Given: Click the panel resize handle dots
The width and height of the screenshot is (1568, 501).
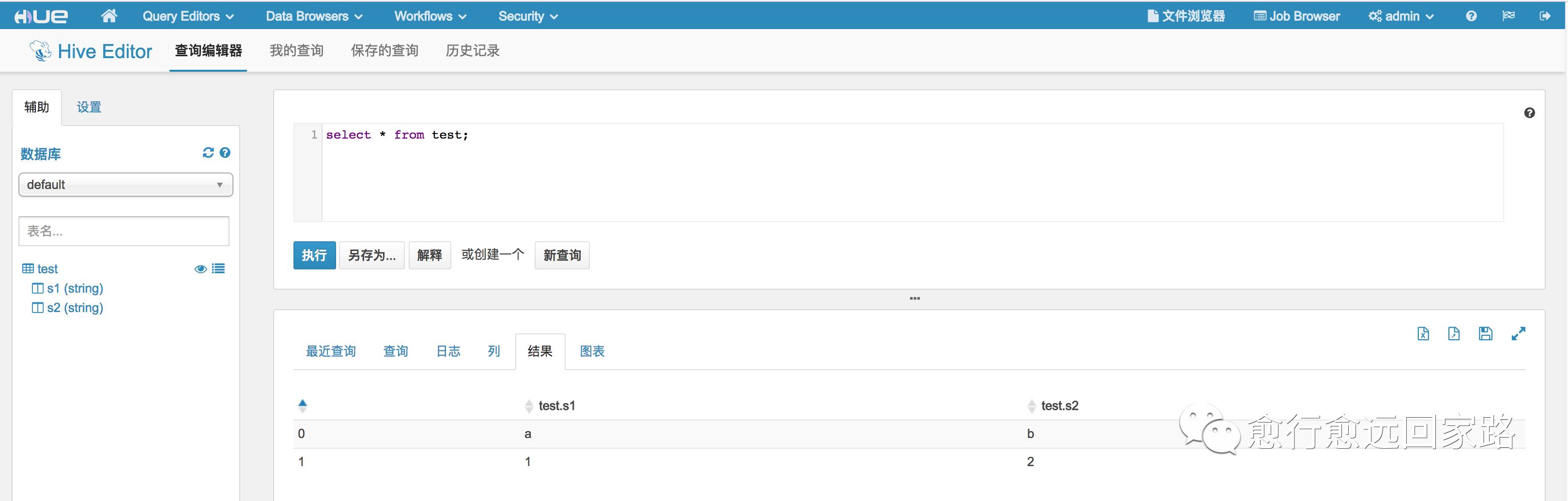Looking at the screenshot, I should (x=914, y=298).
